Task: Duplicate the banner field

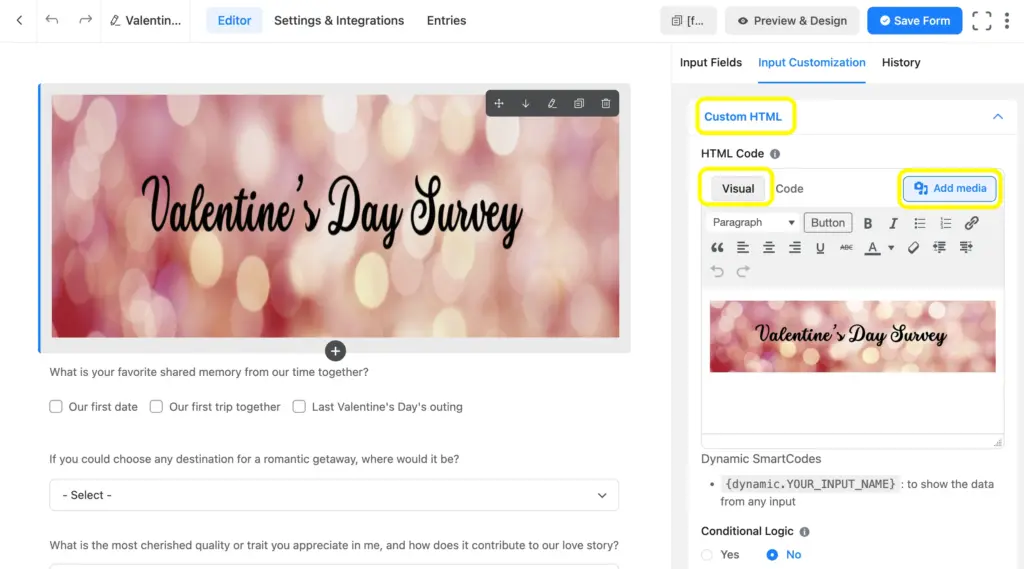Action: coord(579,103)
